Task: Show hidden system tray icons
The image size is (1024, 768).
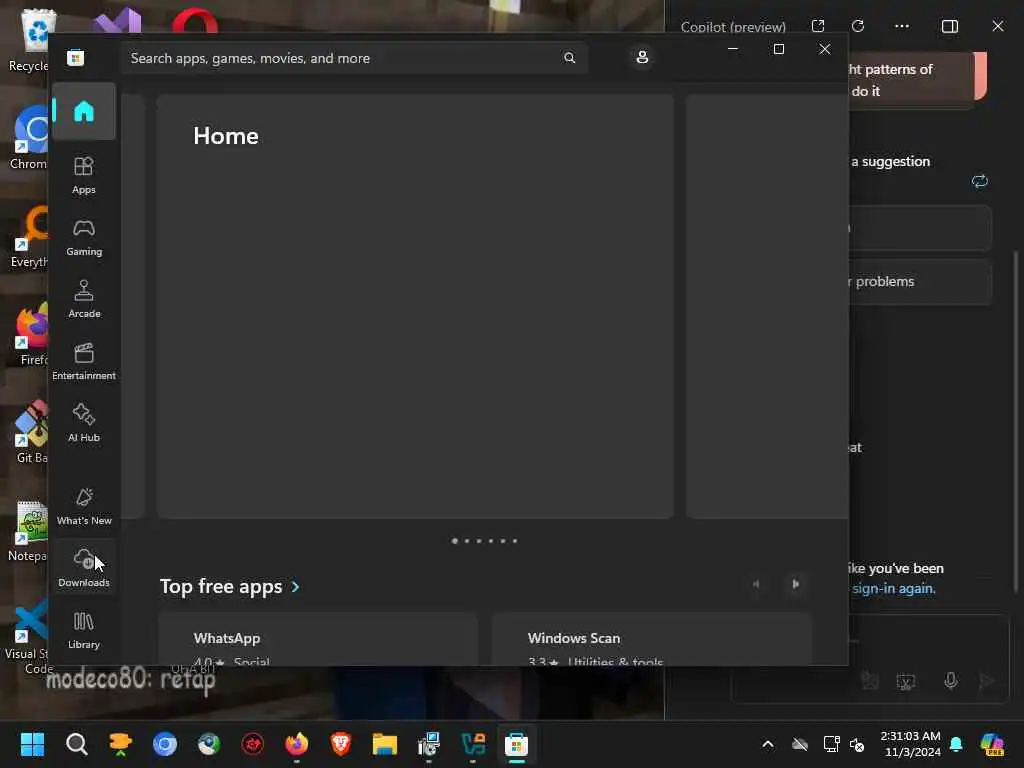Action: pyautogui.click(x=768, y=744)
